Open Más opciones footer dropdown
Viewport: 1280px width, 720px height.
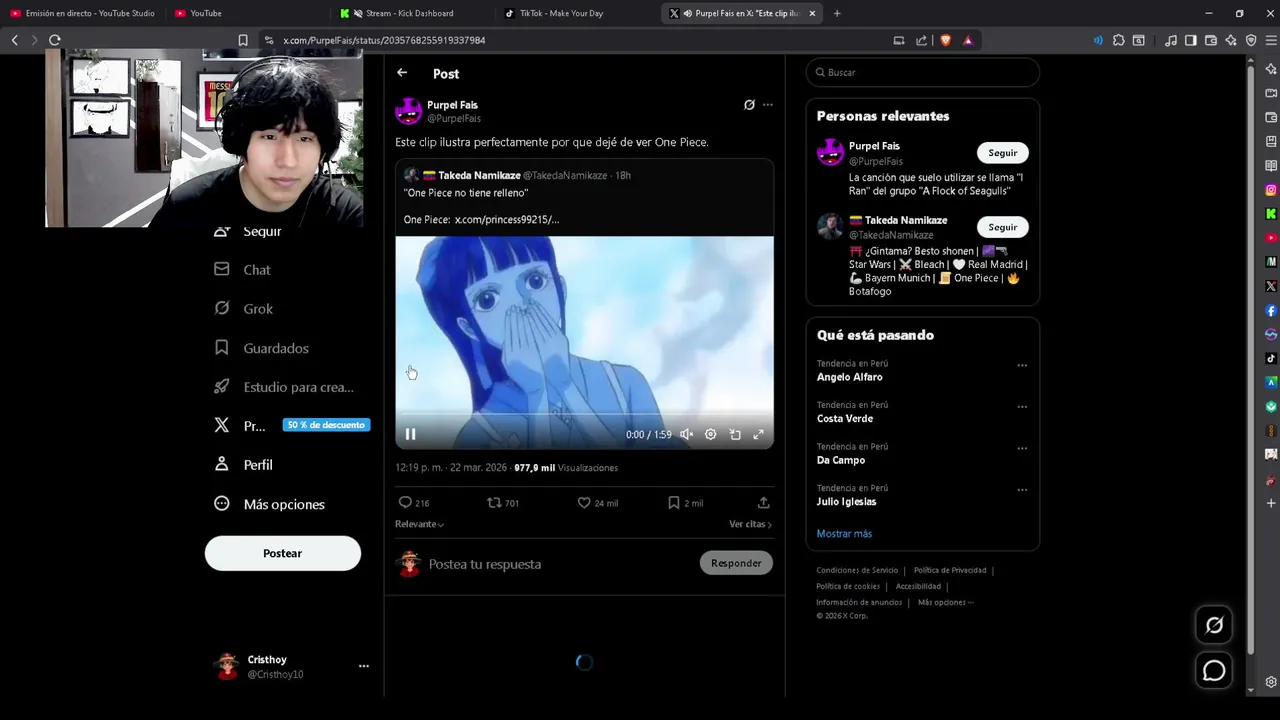[x=945, y=602]
